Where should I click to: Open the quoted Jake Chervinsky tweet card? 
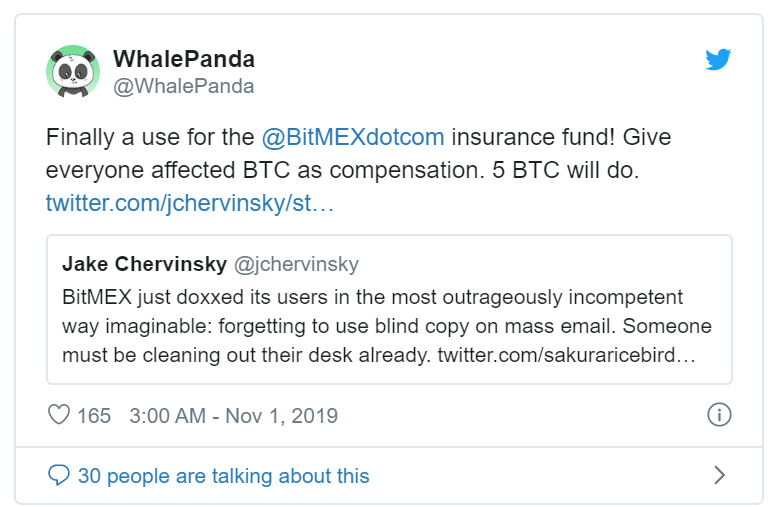click(x=389, y=309)
